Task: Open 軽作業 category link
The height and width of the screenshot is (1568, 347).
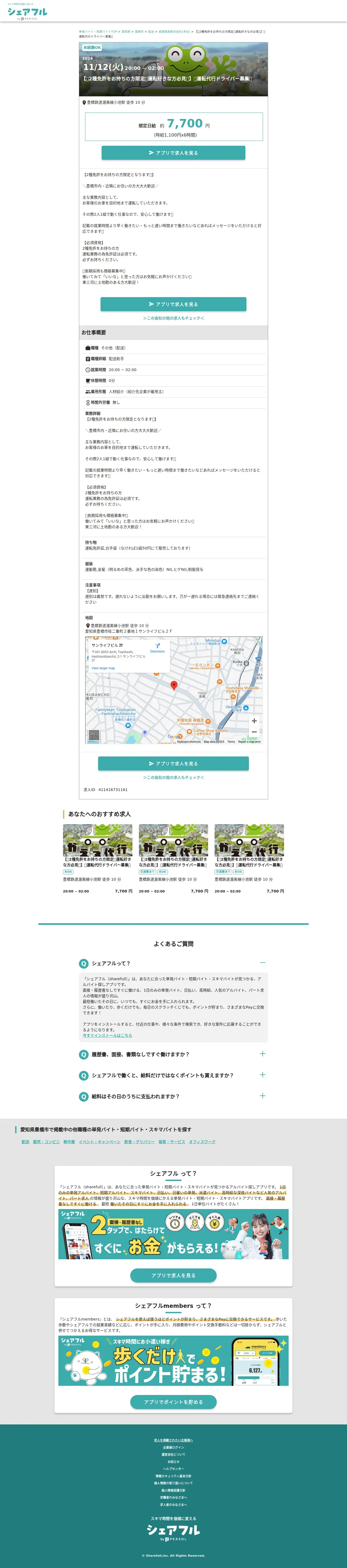Action: (x=69, y=1142)
